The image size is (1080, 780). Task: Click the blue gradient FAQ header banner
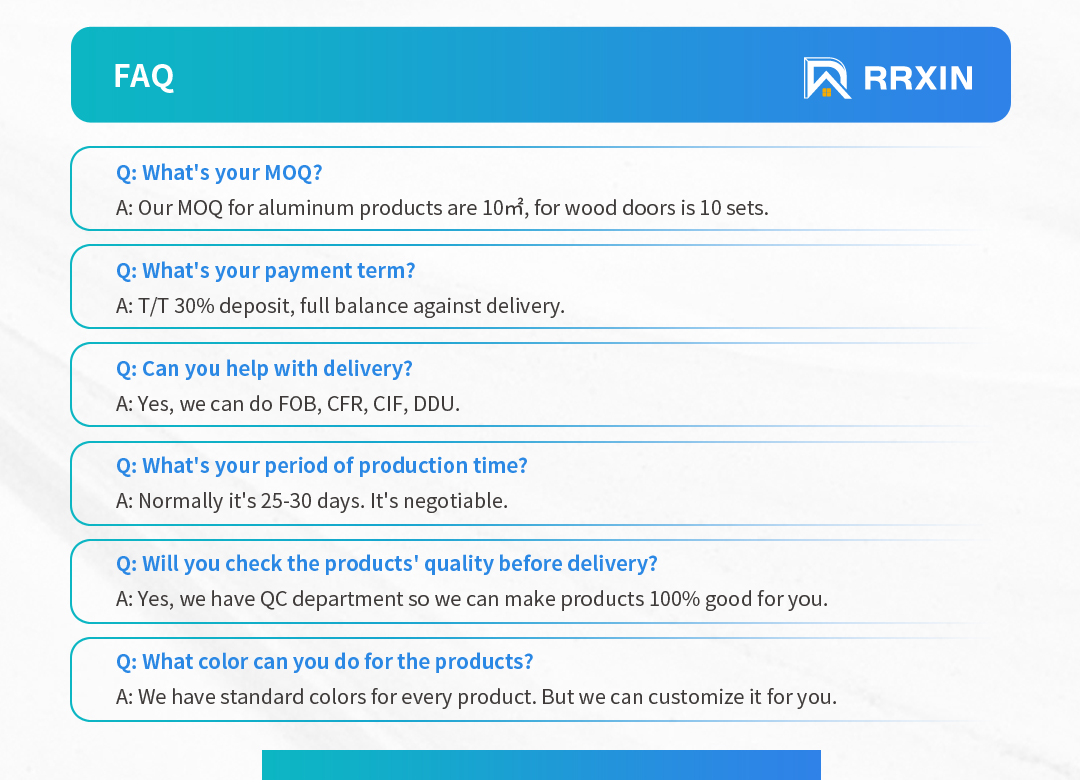pyautogui.click(x=541, y=75)
